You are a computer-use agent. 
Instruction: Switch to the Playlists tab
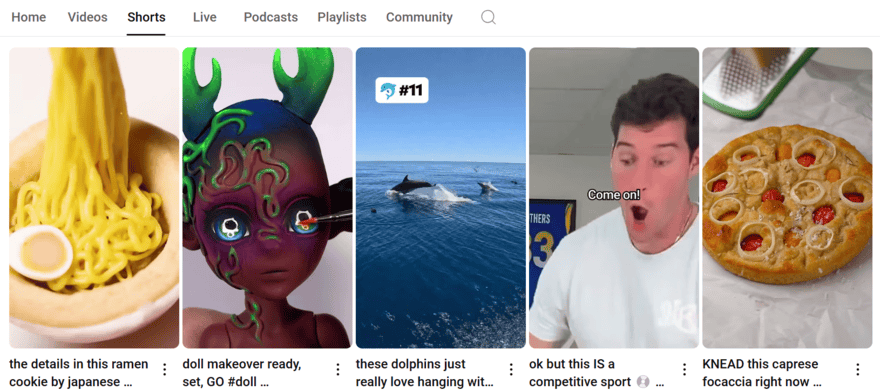coord(342,17)
